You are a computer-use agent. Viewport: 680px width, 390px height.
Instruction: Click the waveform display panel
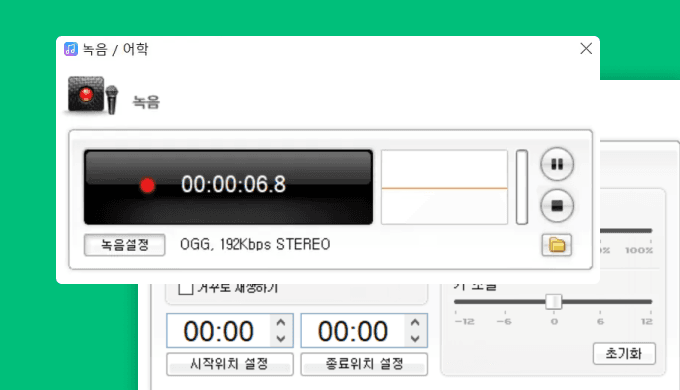(x=445, y=187)
